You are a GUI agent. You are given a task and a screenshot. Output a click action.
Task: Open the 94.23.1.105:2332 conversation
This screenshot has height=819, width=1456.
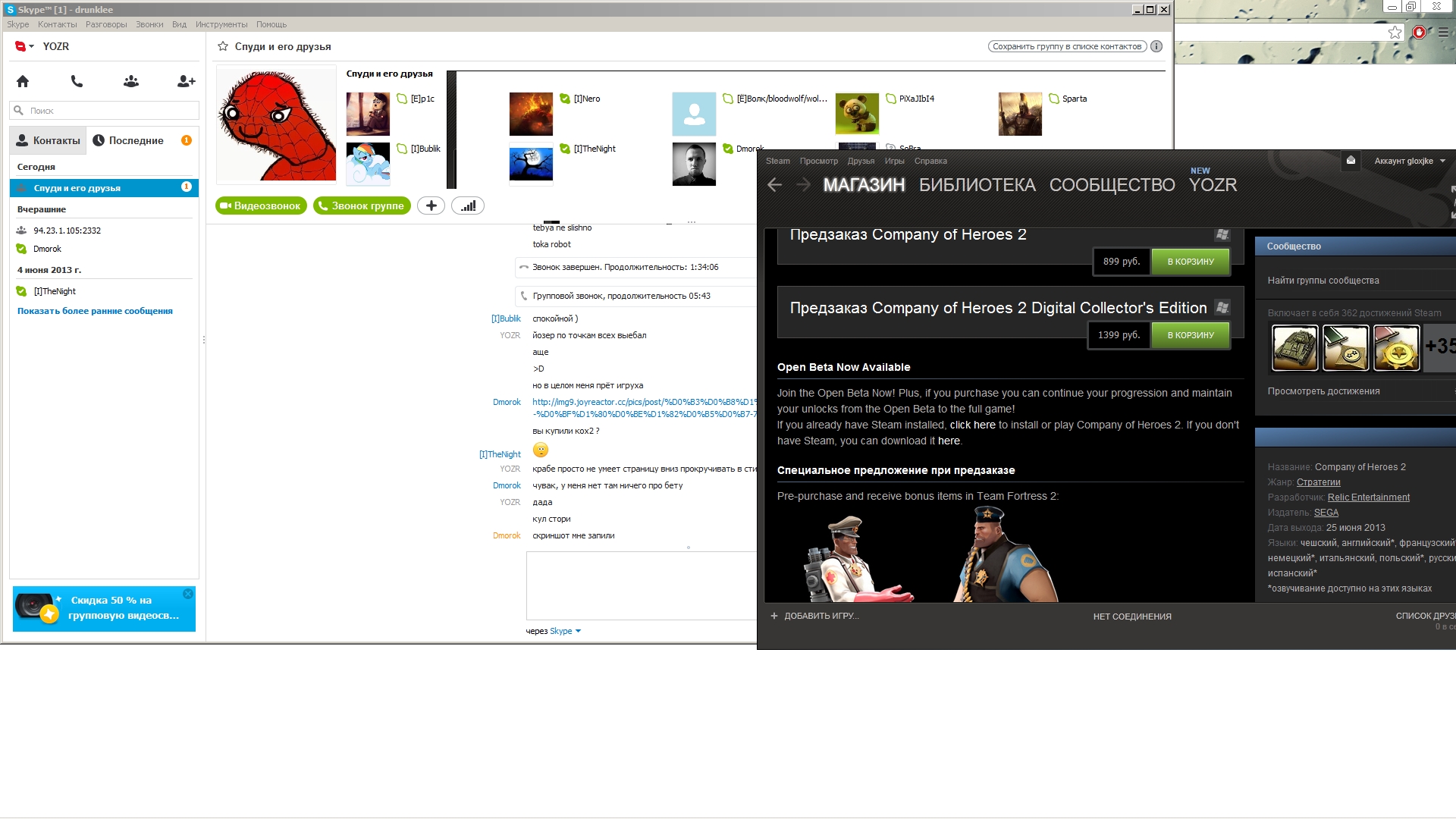pos(67,231)
